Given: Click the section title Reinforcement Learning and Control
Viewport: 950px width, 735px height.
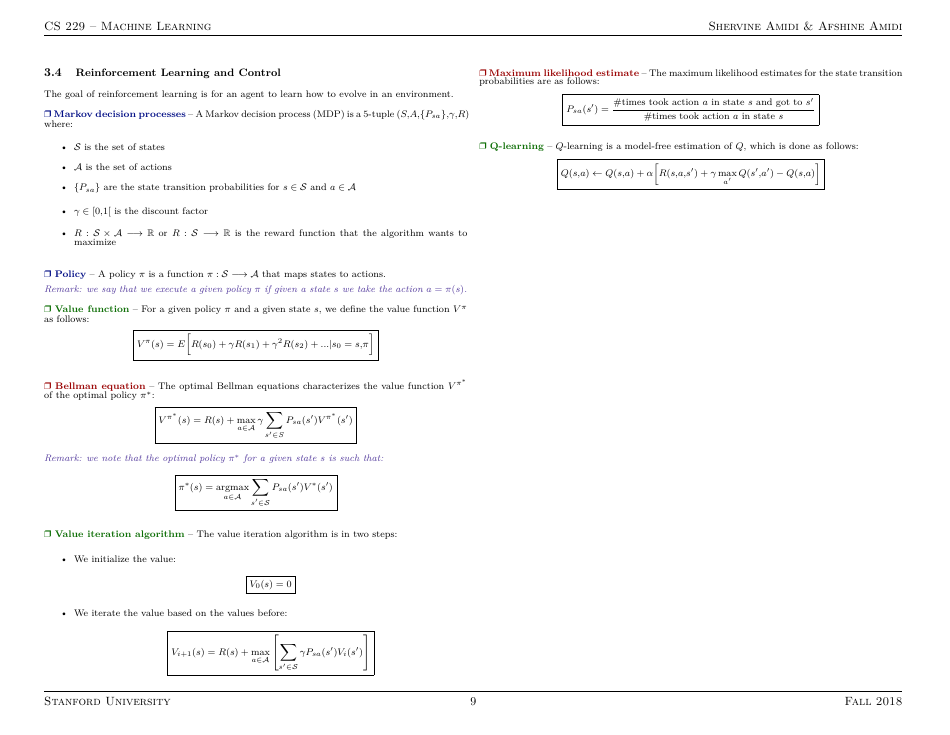Looking at the screenshot, I should coord(178,72).
